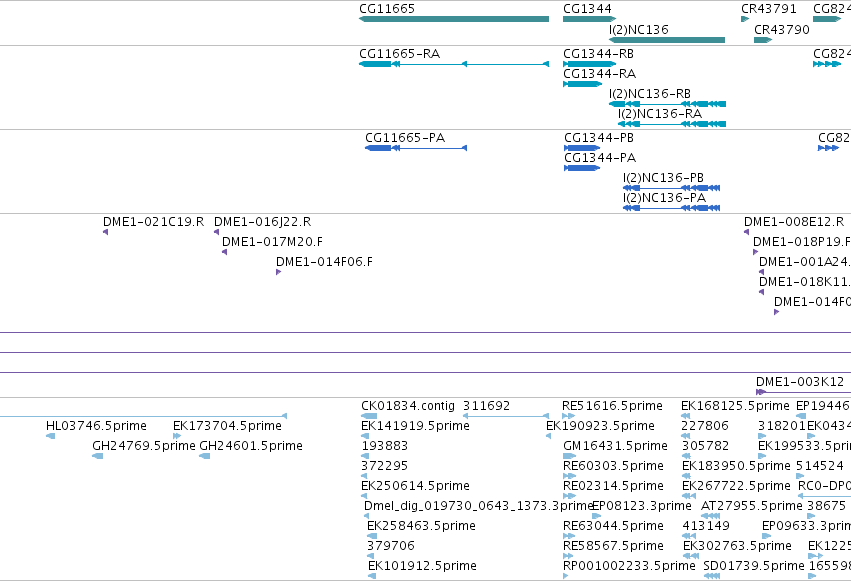Image resolution: width=851 pixels, height=581 pixels.
Task: Click the DME1-021C19.R marker triangle
Action: pyautogui.click(x=105, y=232)
